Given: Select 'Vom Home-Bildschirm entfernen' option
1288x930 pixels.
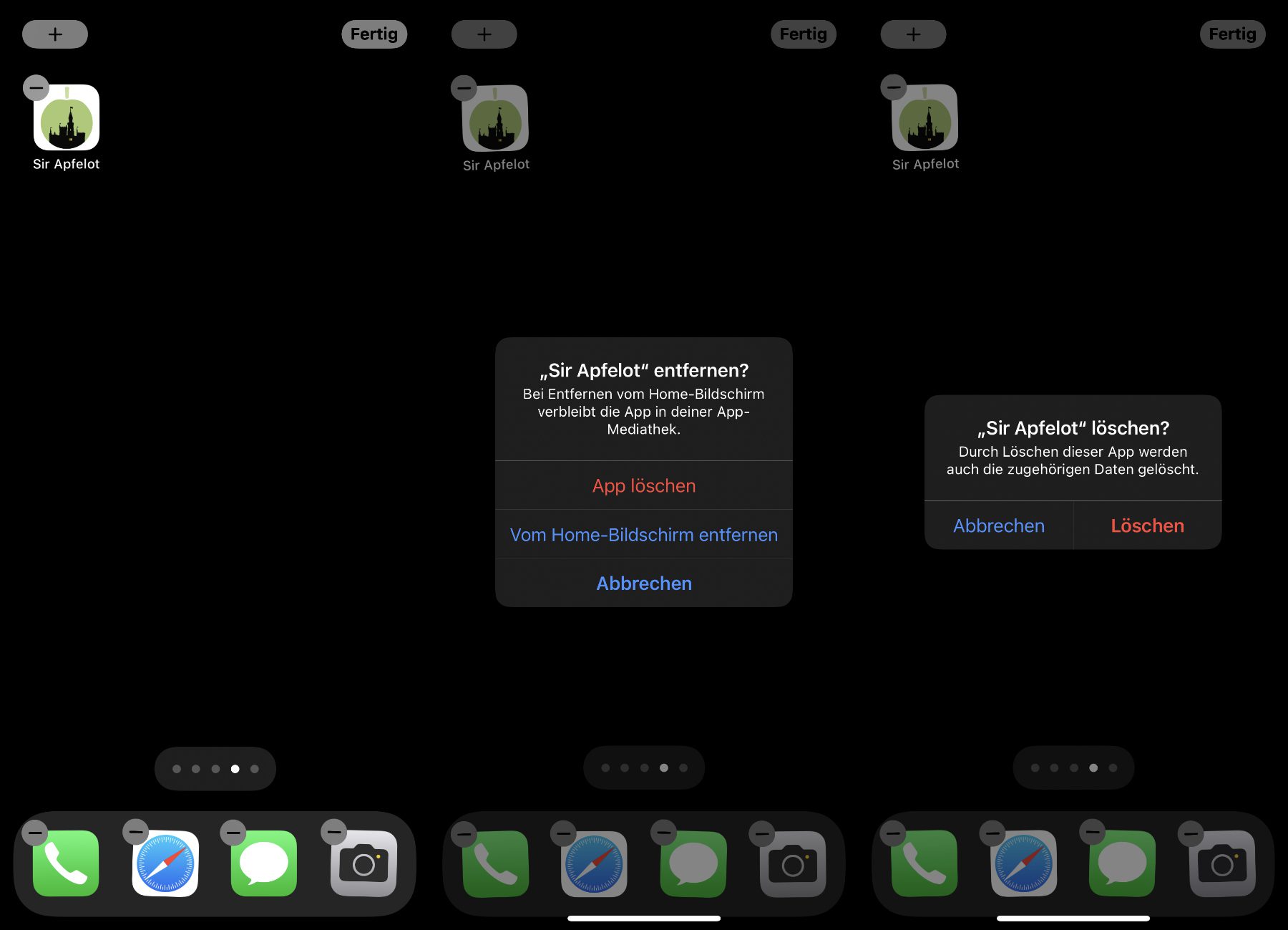Looking at the screenshot, I should pyautogui.click(x=643, y=535).
